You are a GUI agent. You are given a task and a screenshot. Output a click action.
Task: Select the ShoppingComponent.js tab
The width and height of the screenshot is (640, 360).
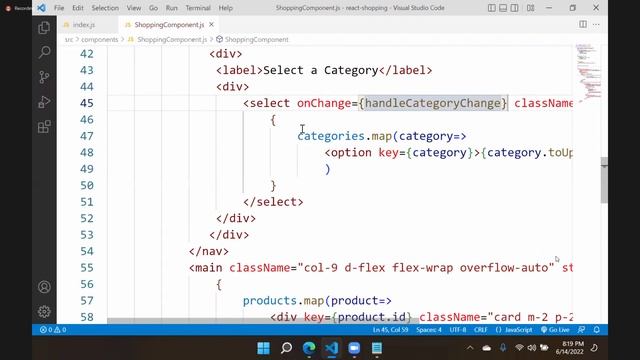click(169, 25)
